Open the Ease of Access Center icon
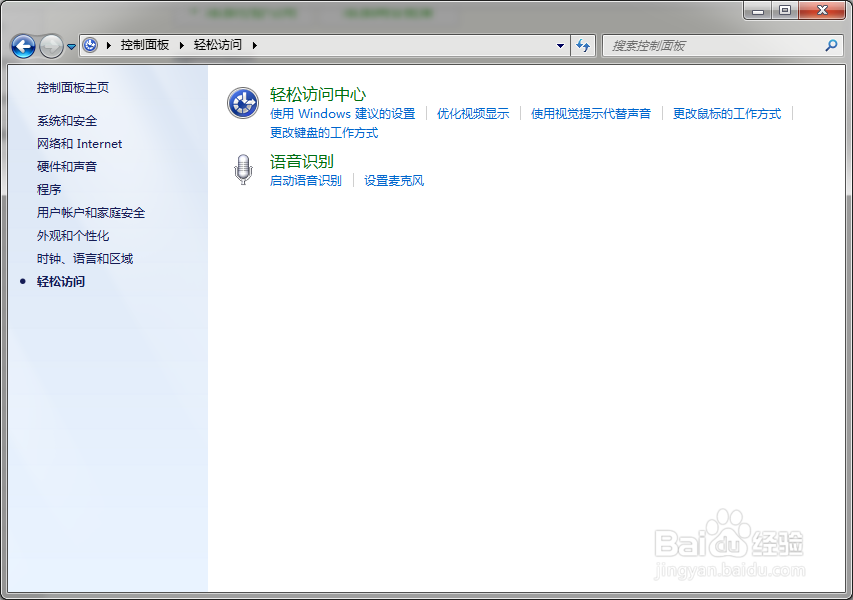The image size is (853, 600). coord(243,103)
